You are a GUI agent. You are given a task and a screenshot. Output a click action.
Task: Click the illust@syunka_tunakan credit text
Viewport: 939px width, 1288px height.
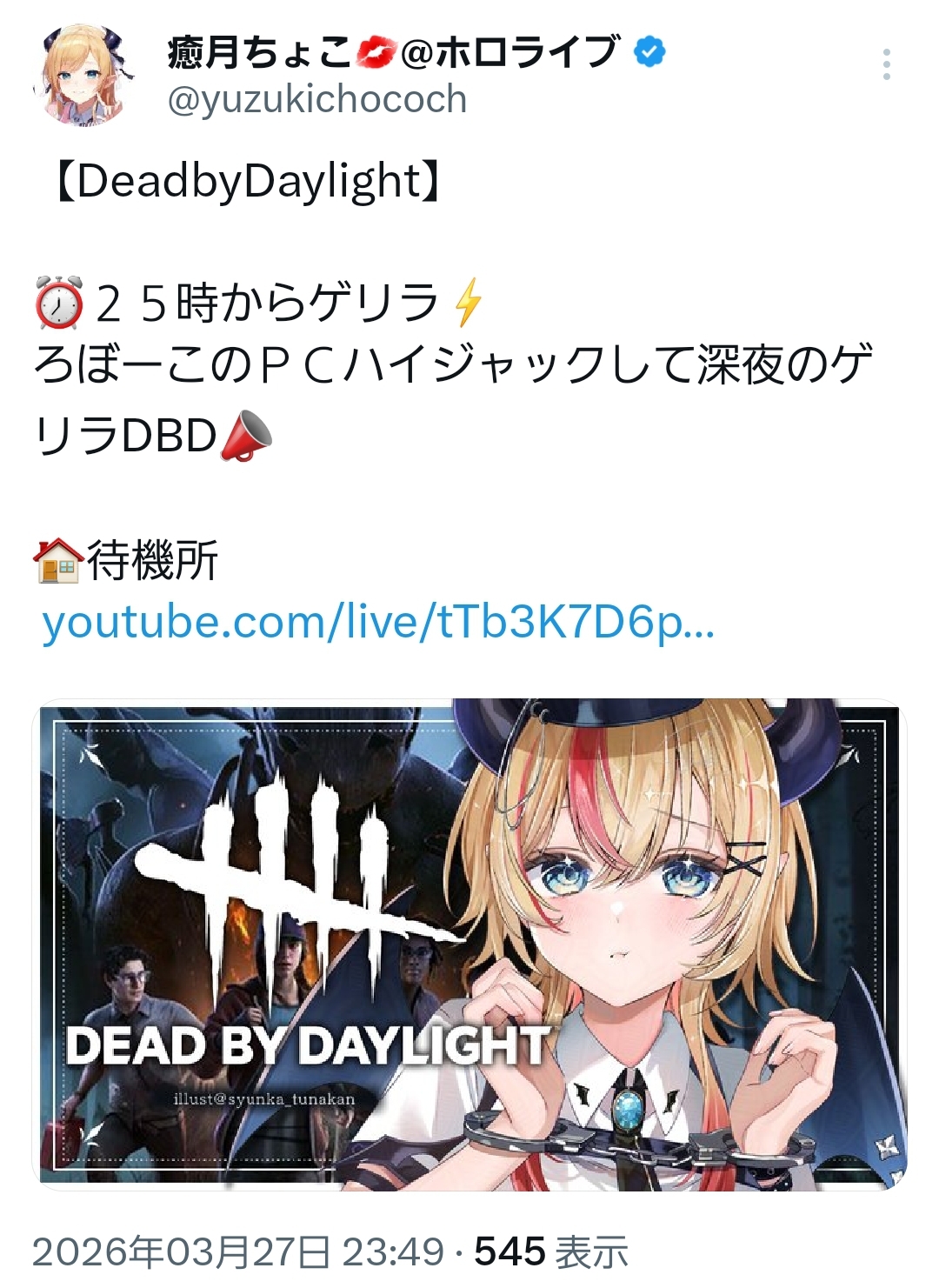264,1099
